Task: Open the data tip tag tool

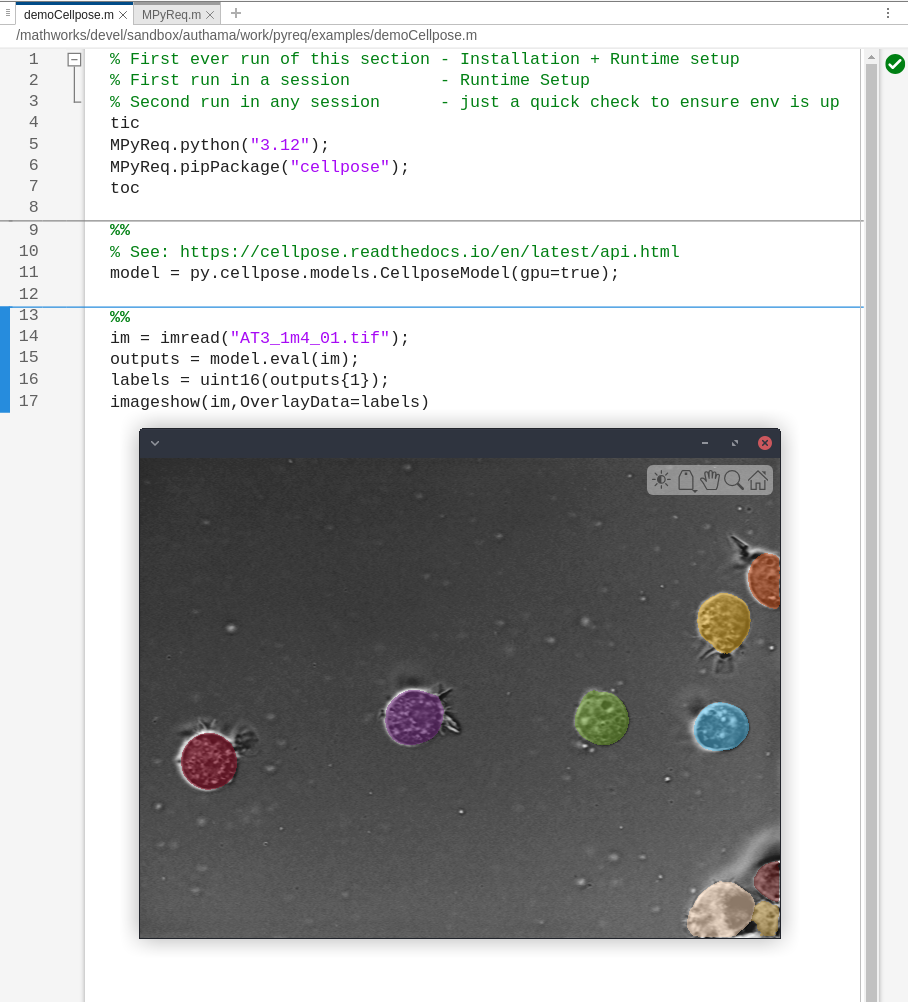Action: [x=686, y=480]
